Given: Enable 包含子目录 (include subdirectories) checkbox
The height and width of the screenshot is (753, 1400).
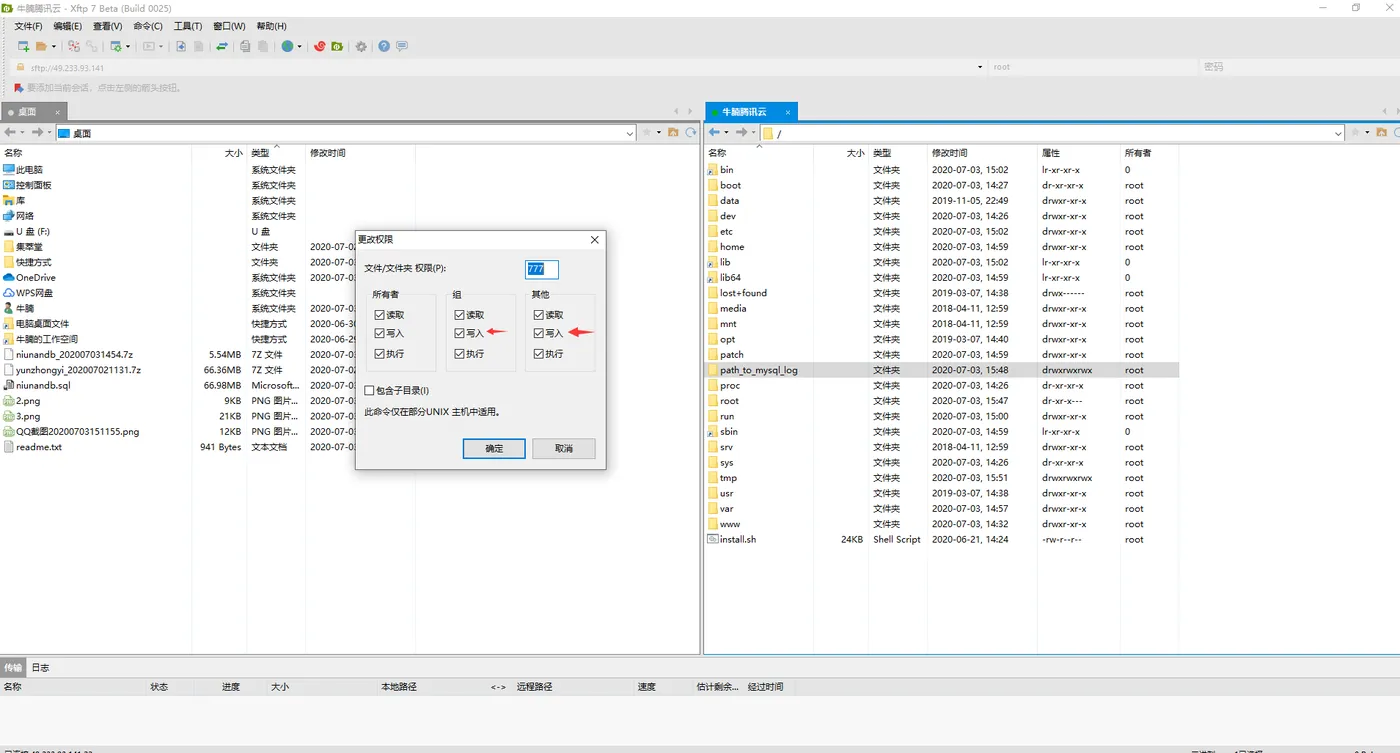Looking at the screenshot, I should point(370,391).
